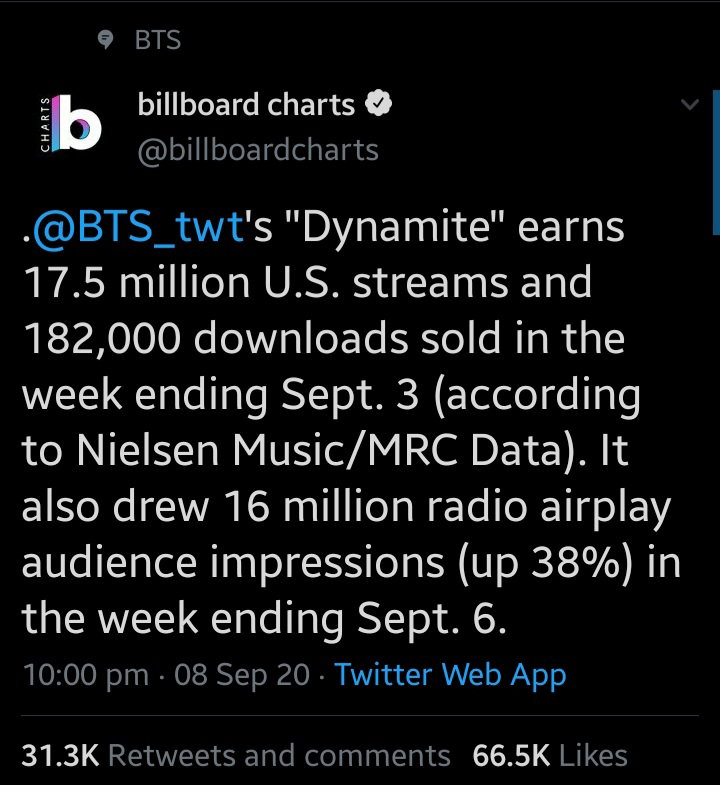View the 66.5K Likes list
The image size is (720, 785).
click(550, 755)
